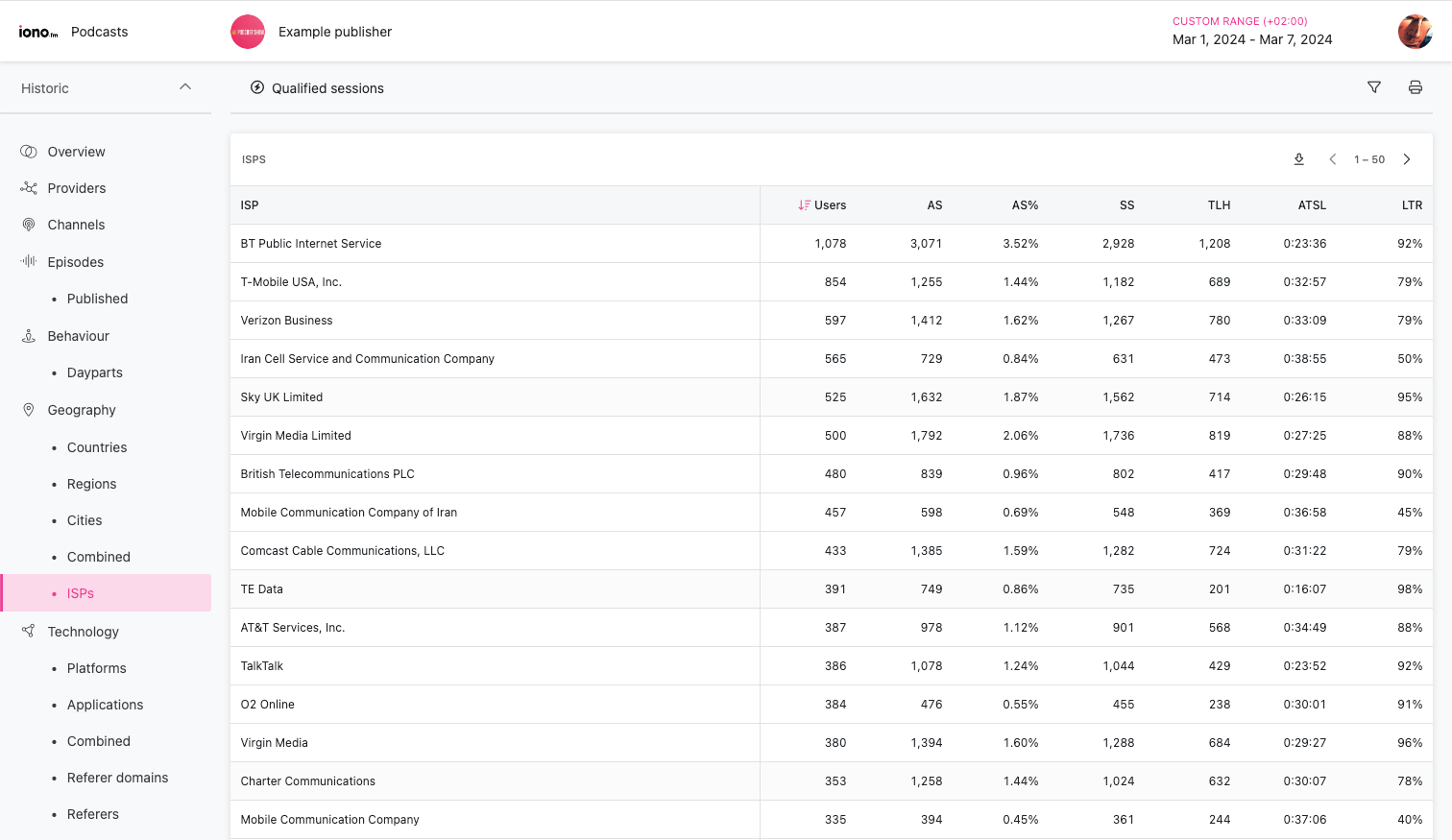The width and height of the screenshot is (1452, 840).
Task: Click T-Mobile USA, Inc. row
Action: tap(832, 282)
